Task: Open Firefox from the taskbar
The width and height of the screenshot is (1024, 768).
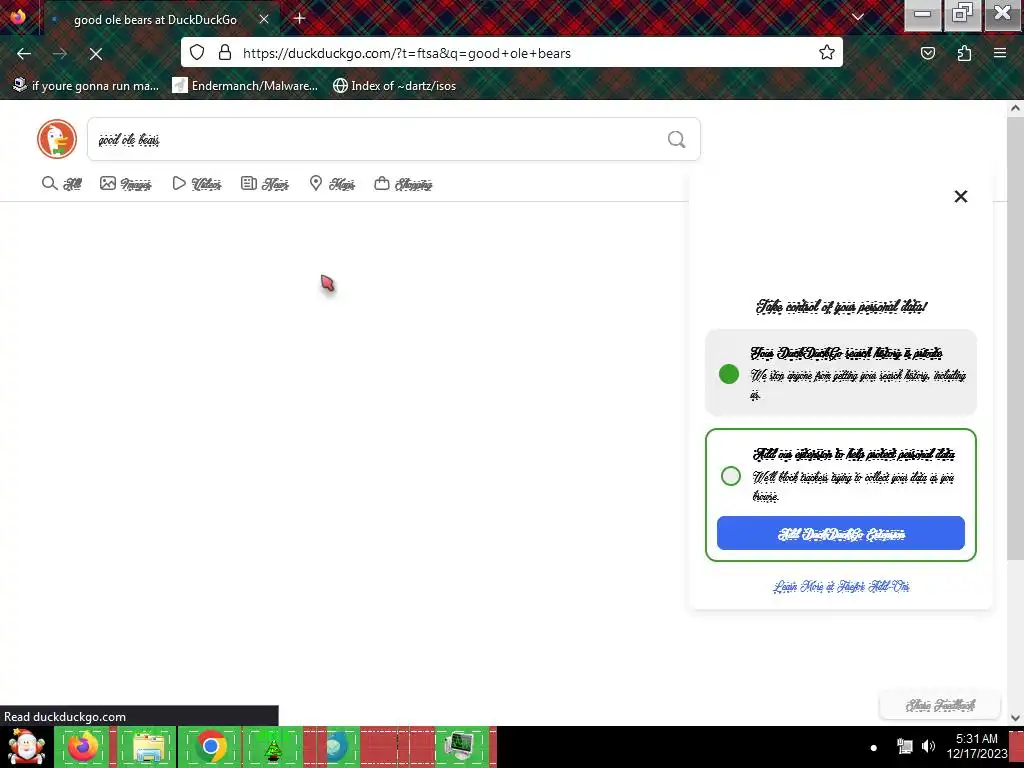Action: point(83,746)
